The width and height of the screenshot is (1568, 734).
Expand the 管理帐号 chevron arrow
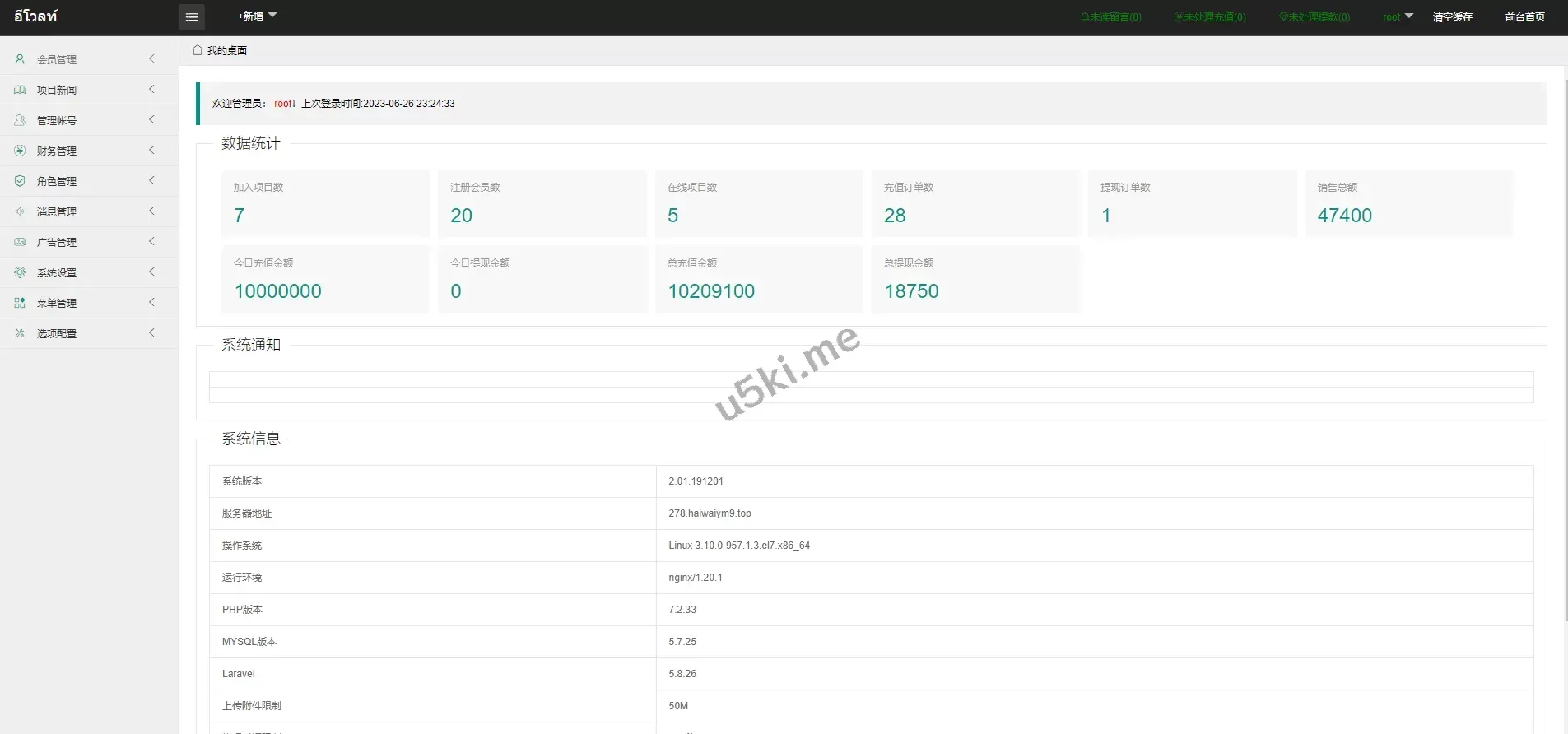[151, 120]
